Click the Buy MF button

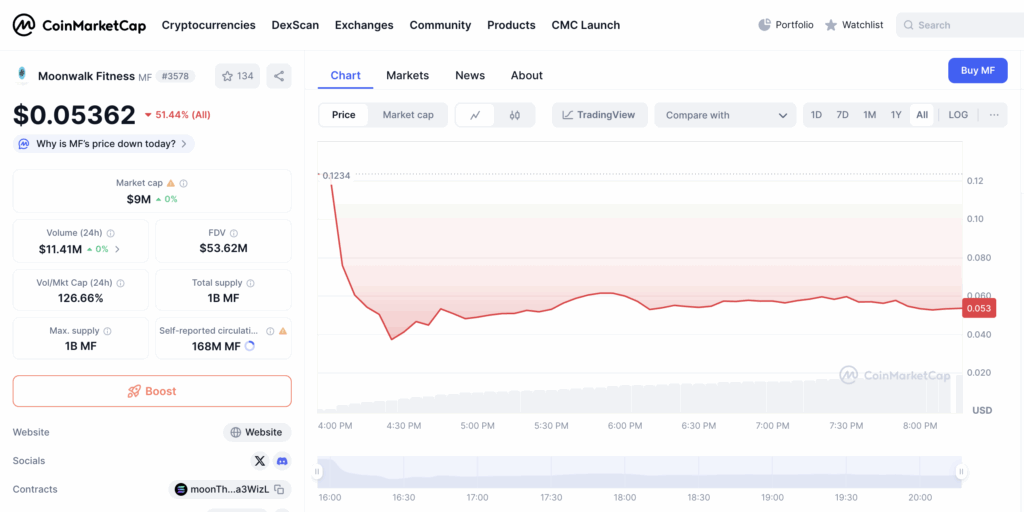(977, 70)
